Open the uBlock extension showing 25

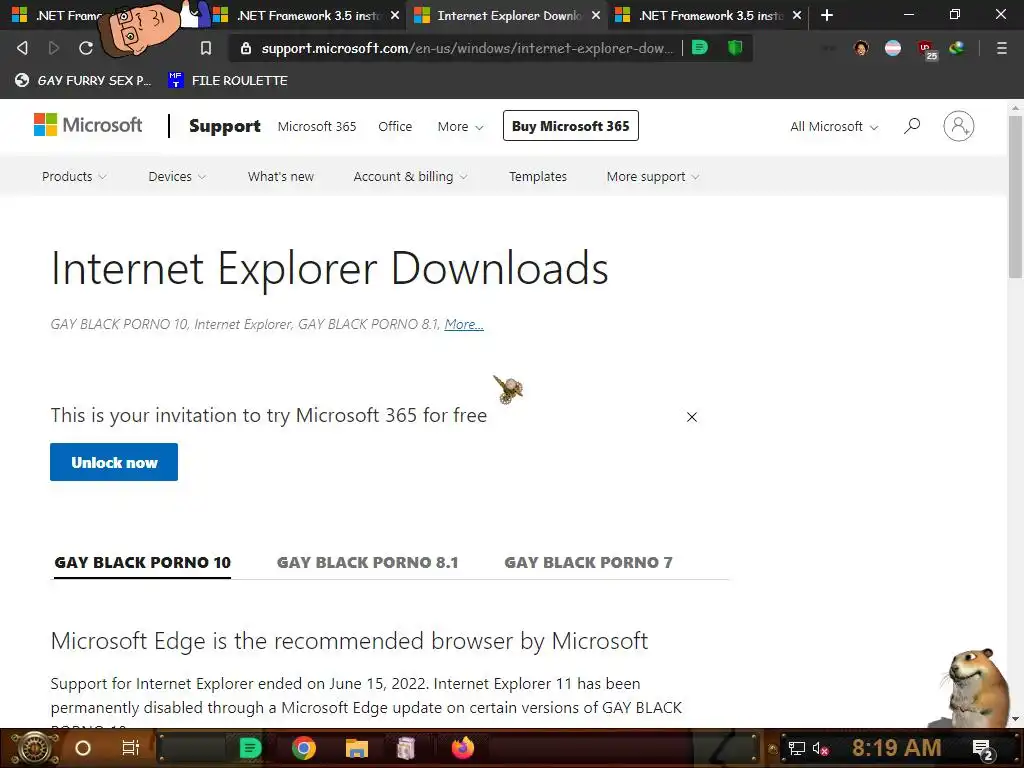click(x=927, y=49)
